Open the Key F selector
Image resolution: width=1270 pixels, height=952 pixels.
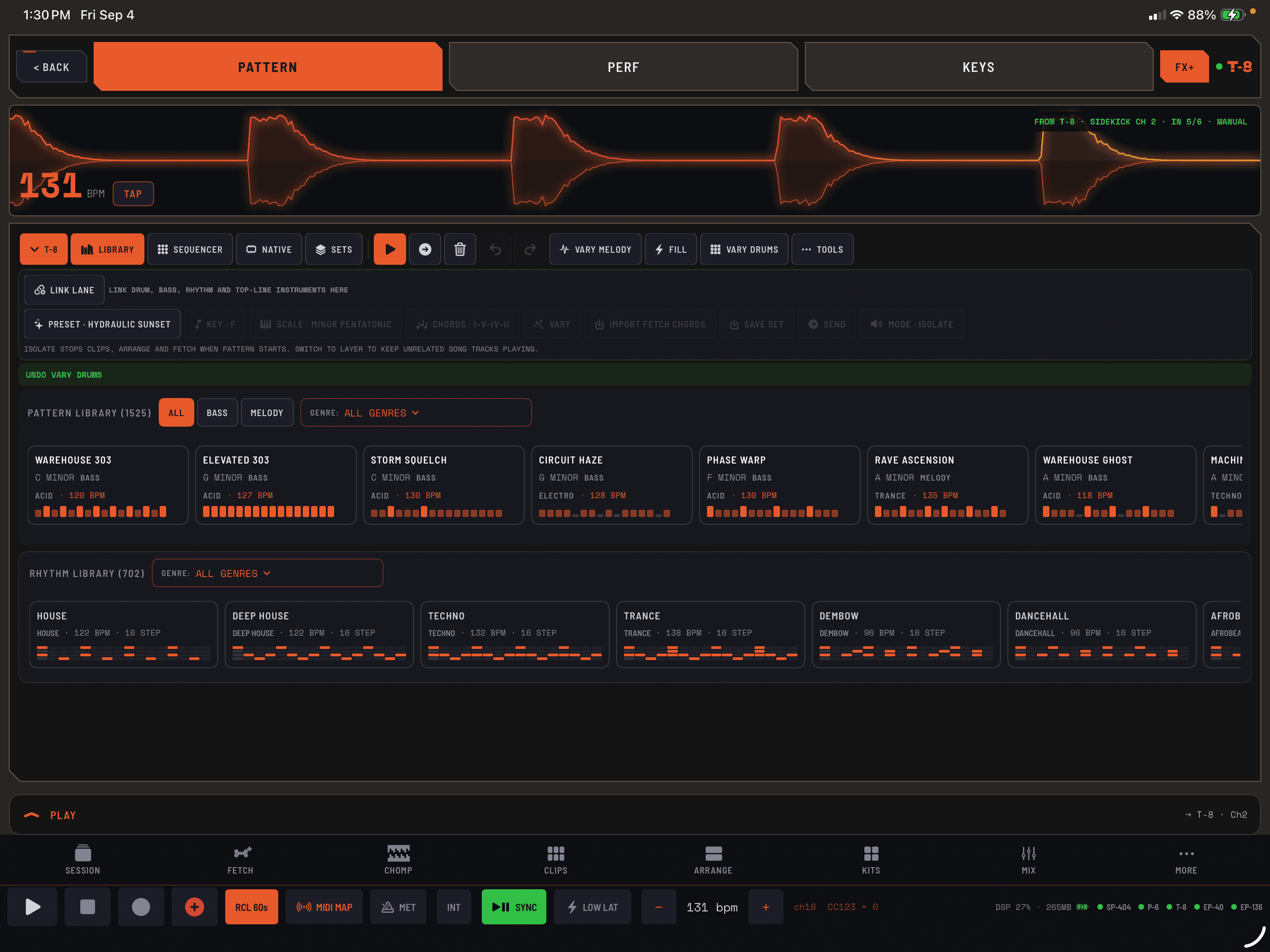click(x=215, y=324)
